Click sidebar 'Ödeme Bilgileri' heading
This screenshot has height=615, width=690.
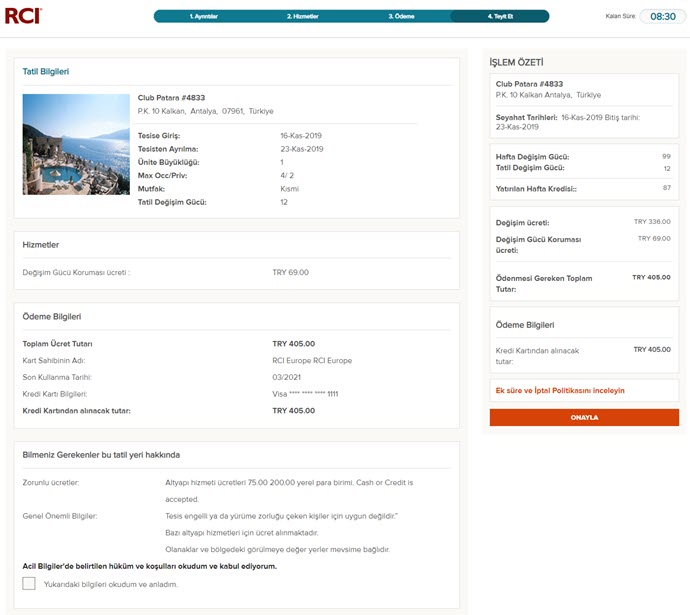click(x=525, y=325)
